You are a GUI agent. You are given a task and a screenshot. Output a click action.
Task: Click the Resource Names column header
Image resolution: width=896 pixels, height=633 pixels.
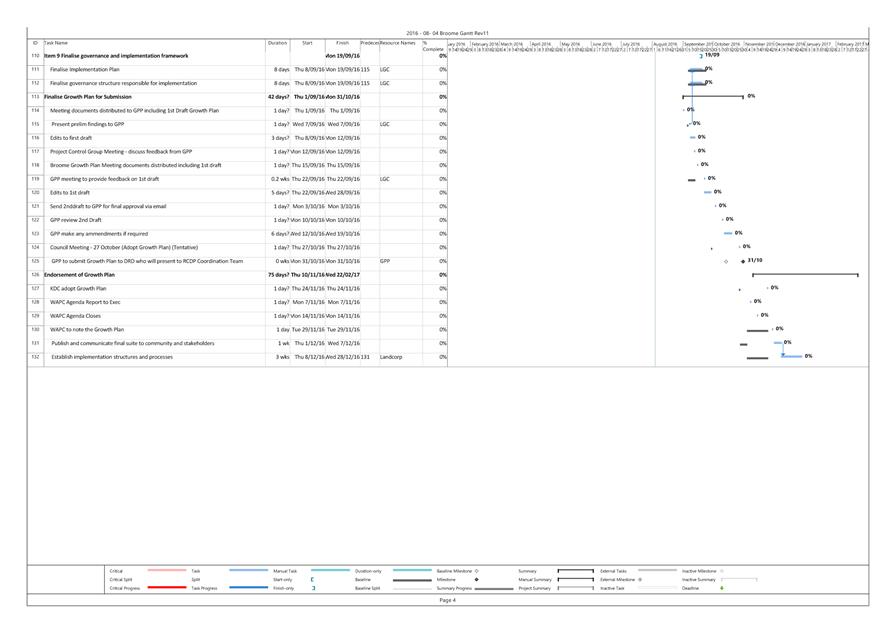tap(397, 43)
